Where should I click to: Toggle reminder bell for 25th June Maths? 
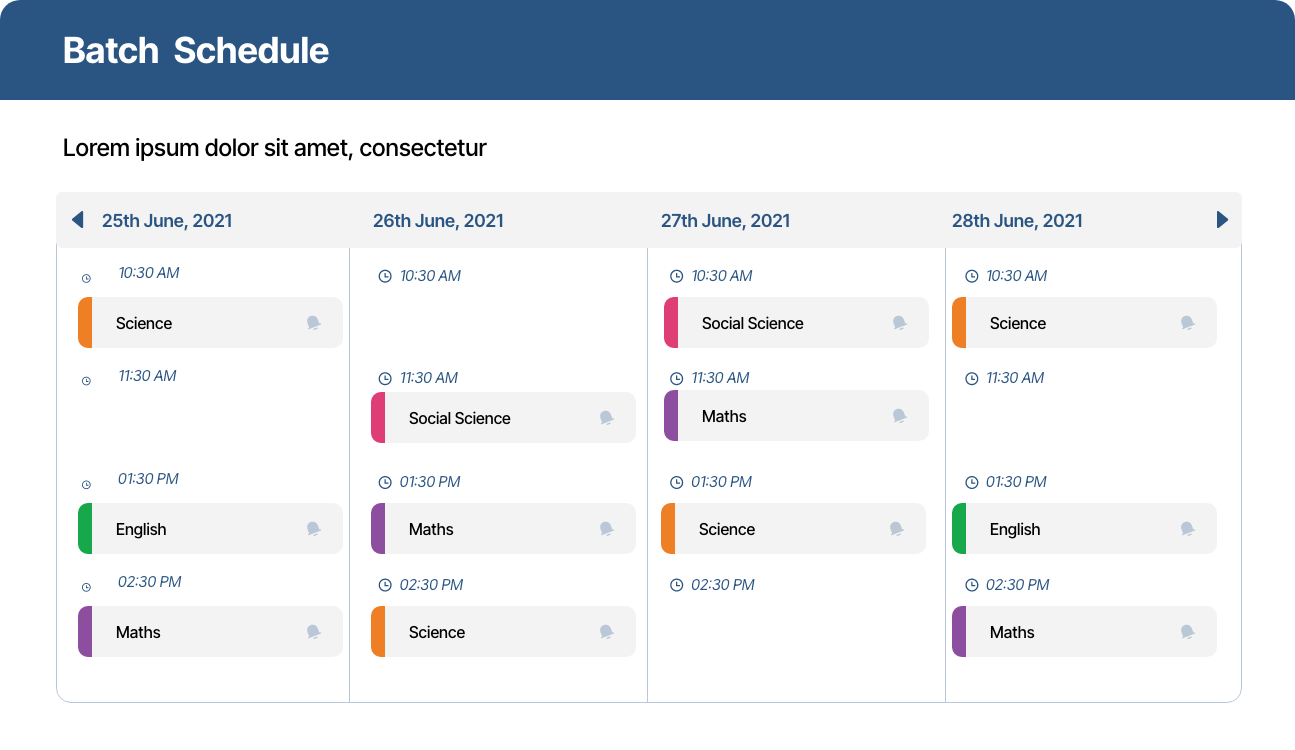(314, 632)
